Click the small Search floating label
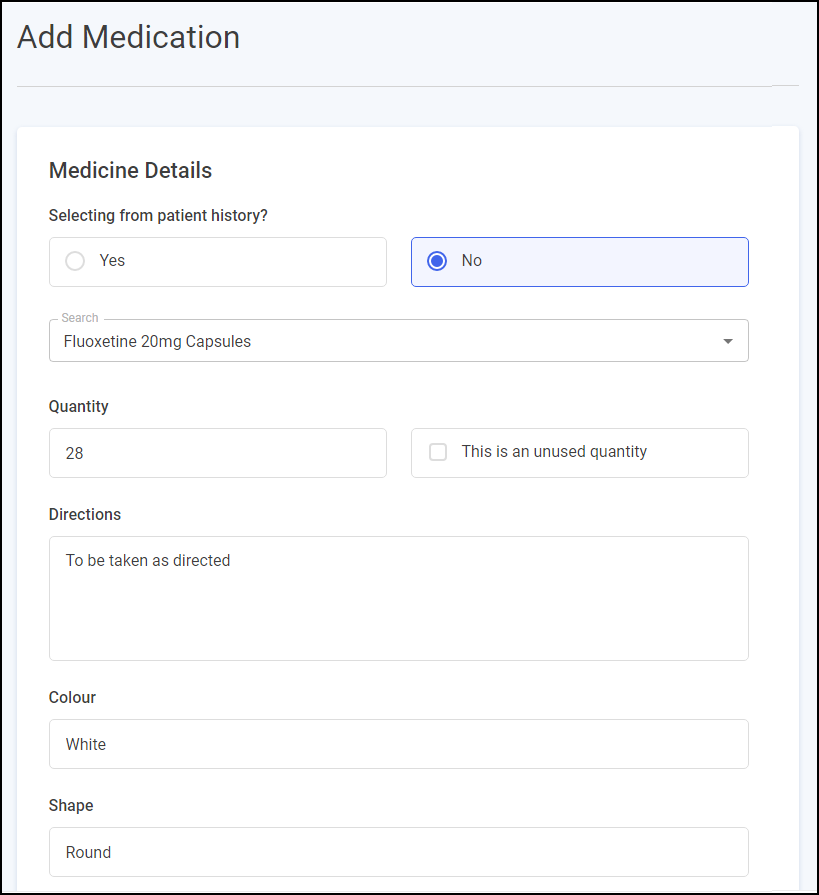 click(x=80, y=318)
